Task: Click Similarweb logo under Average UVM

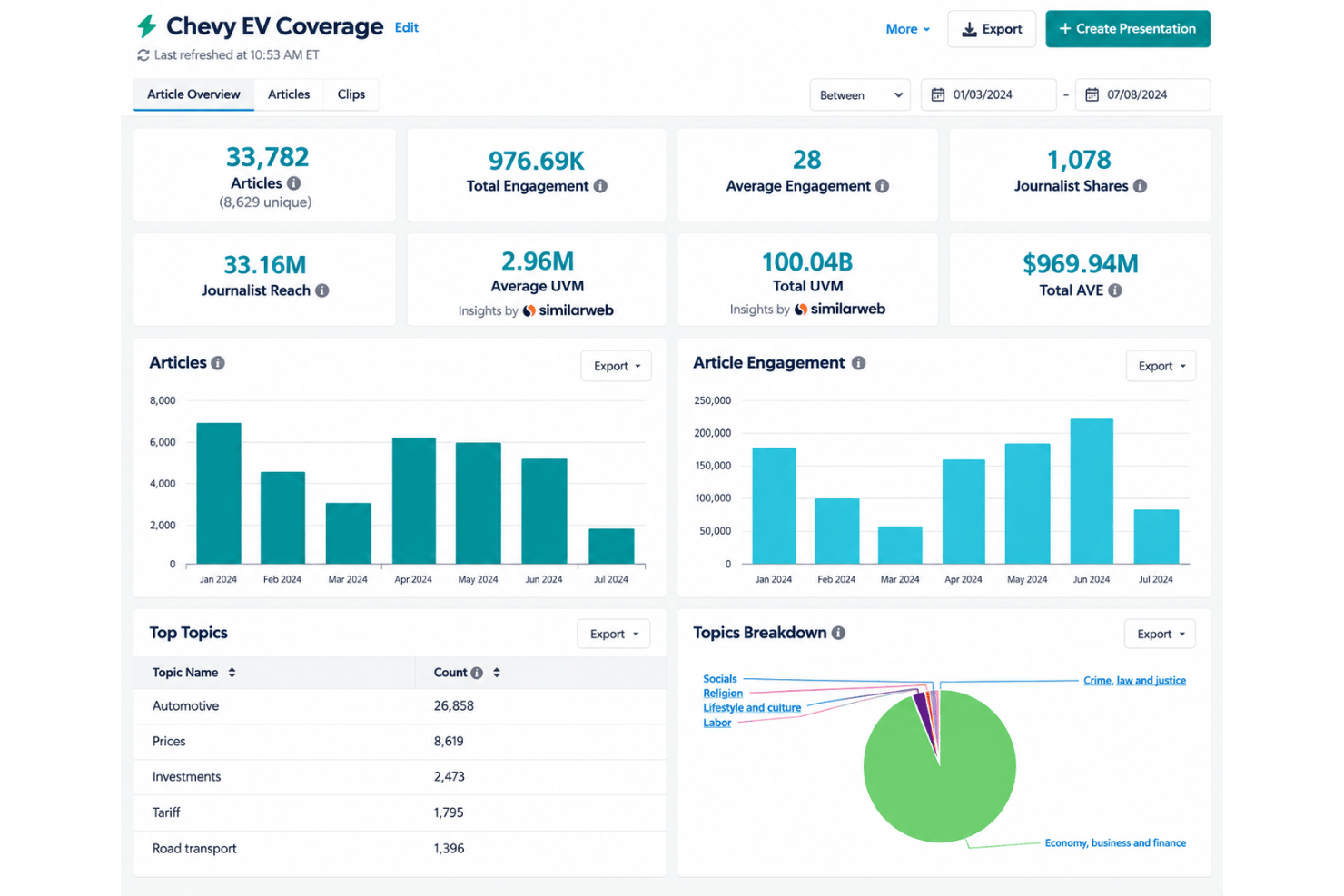Action: (568, 310)
